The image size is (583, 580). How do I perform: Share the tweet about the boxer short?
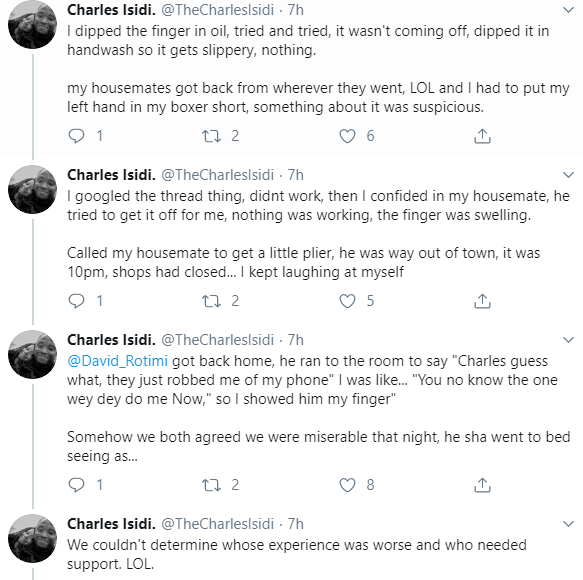(x=482, y=136)
